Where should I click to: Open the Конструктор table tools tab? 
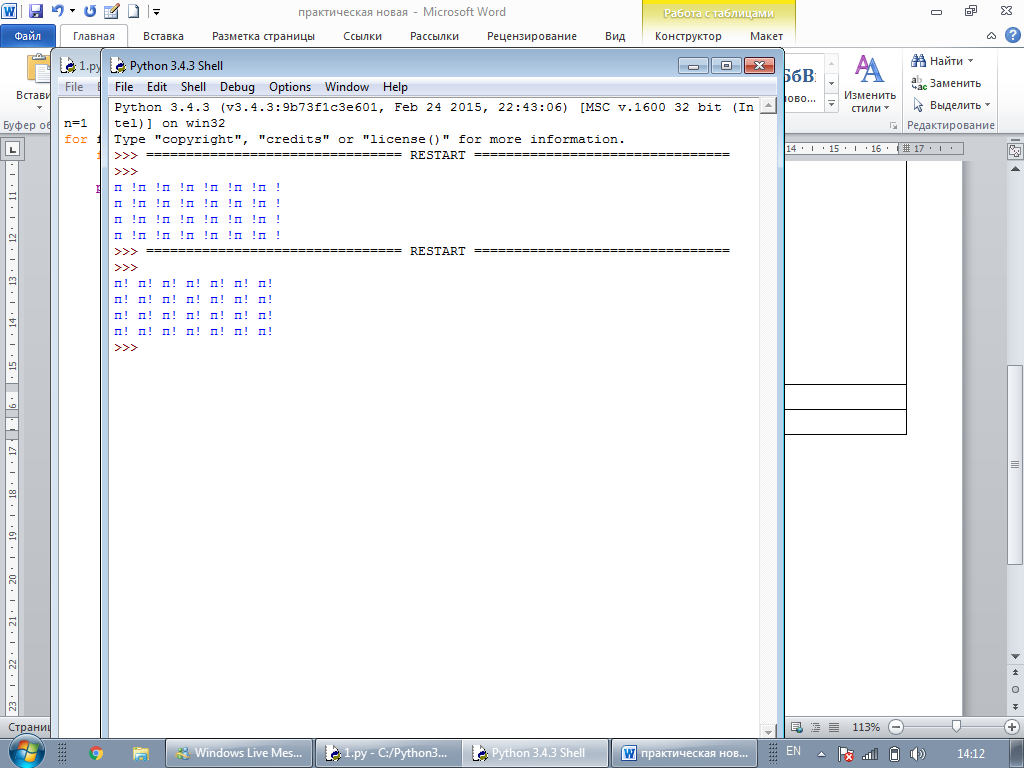click(x=688, y=36)
